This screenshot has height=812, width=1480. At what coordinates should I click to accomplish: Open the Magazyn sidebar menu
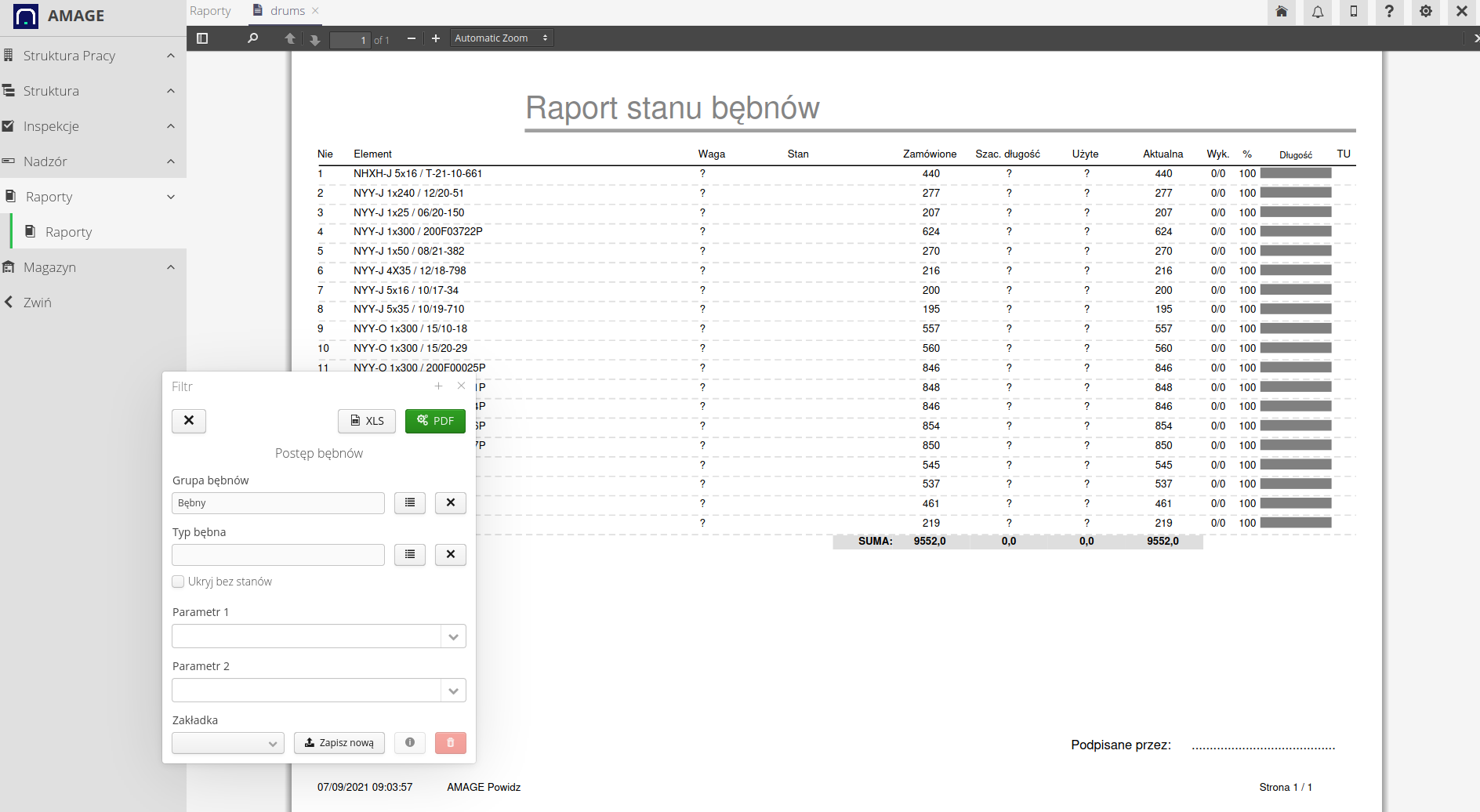click(50, 267)
